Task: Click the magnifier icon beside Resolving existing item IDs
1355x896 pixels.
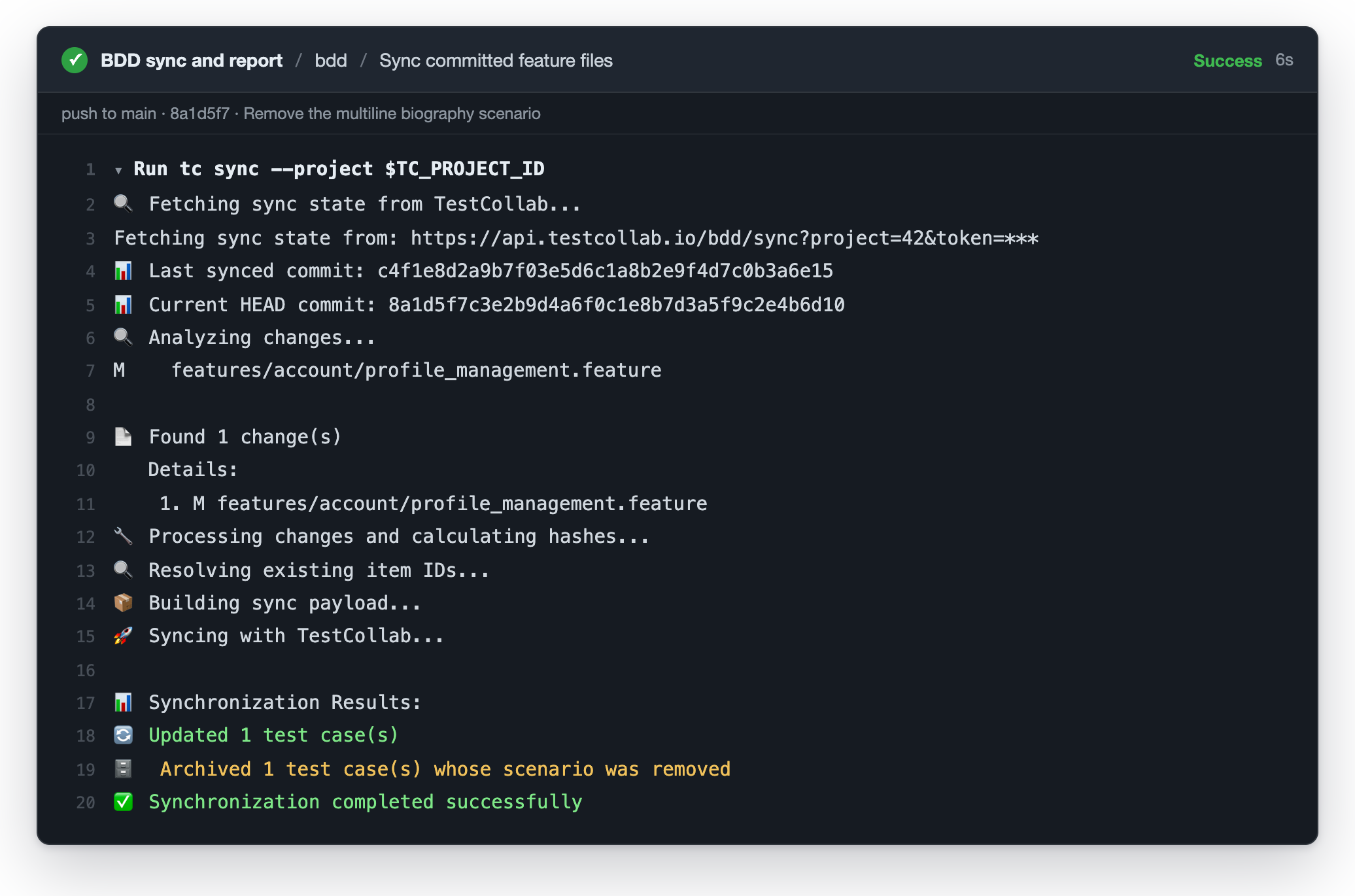Action: tap(123, 570)
